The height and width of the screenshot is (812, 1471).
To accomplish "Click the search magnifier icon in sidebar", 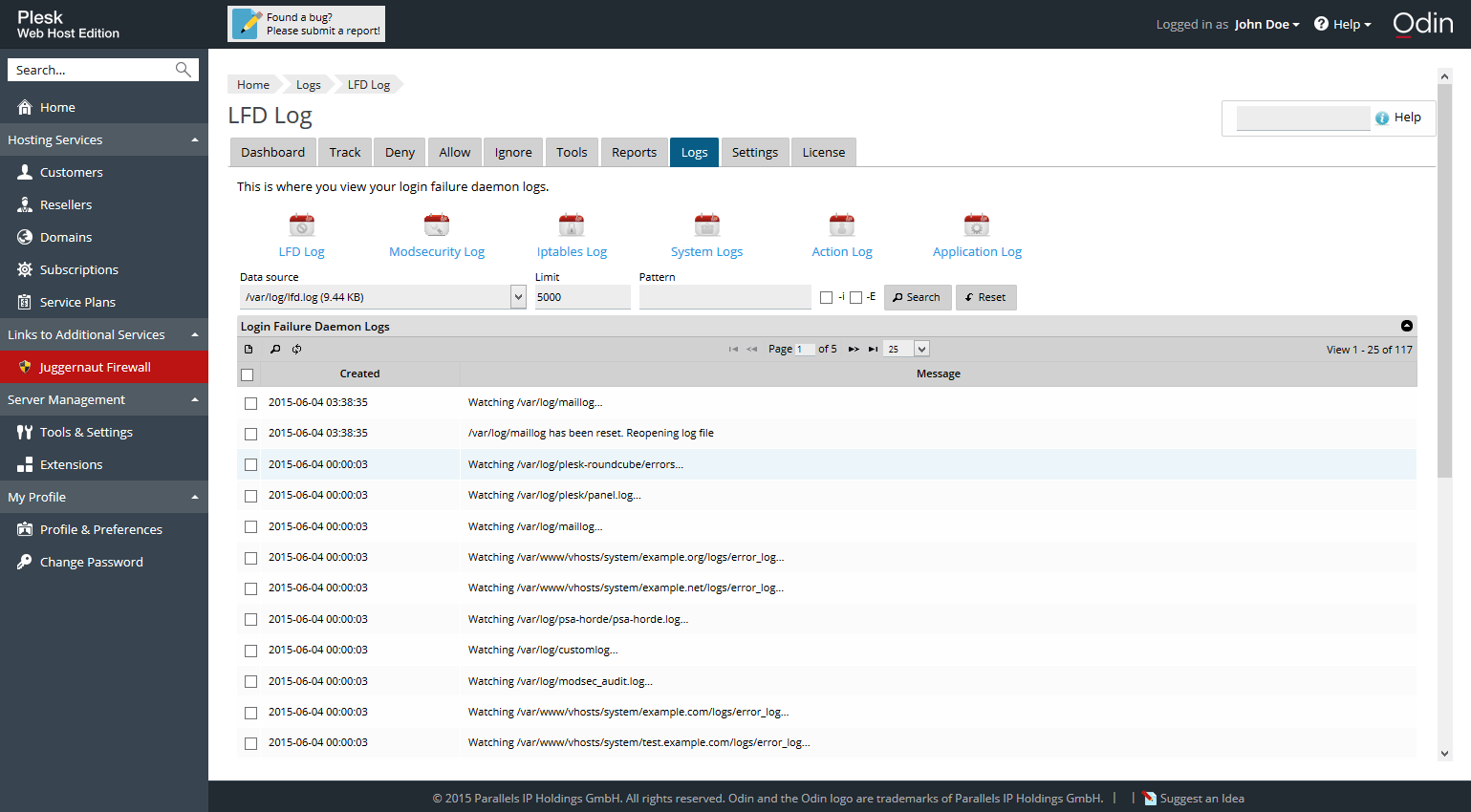I will point(184,70).
